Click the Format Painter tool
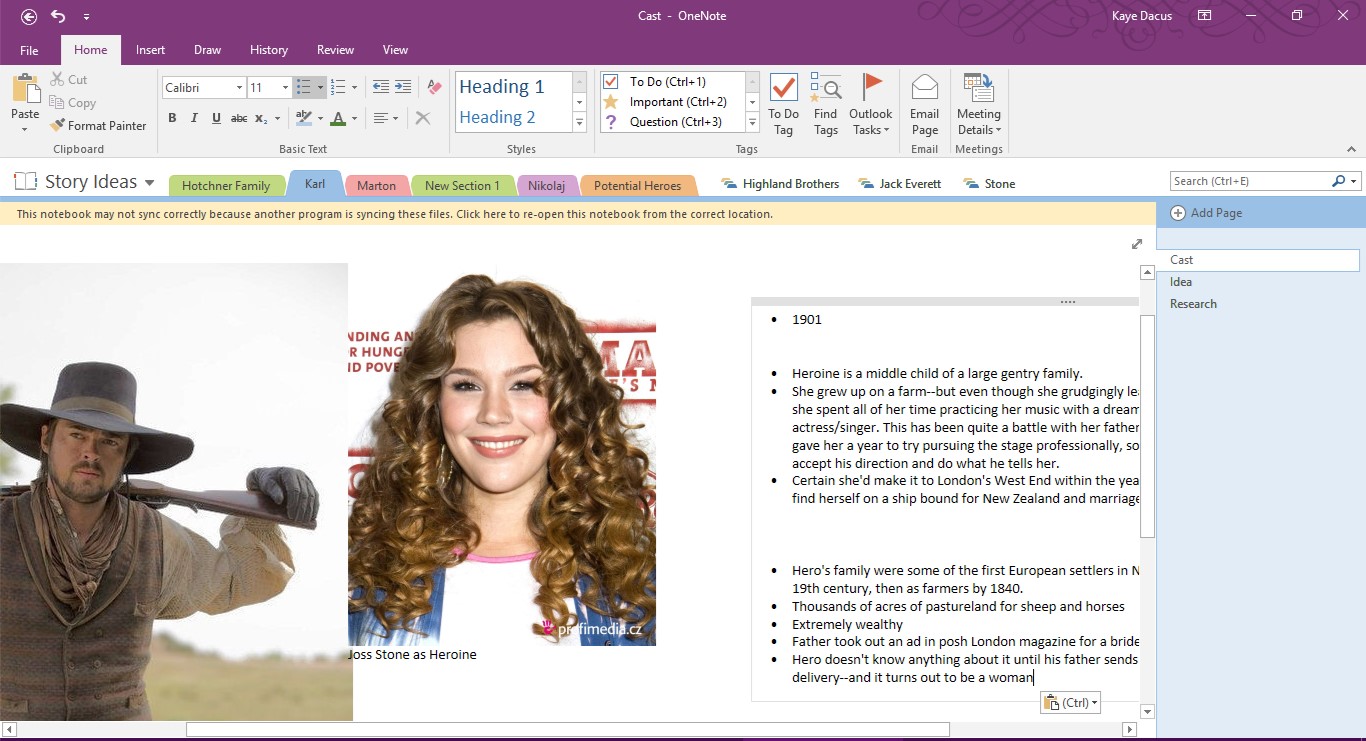The width and height of the screenshot is (1366, 741). [x=98, y=126]
